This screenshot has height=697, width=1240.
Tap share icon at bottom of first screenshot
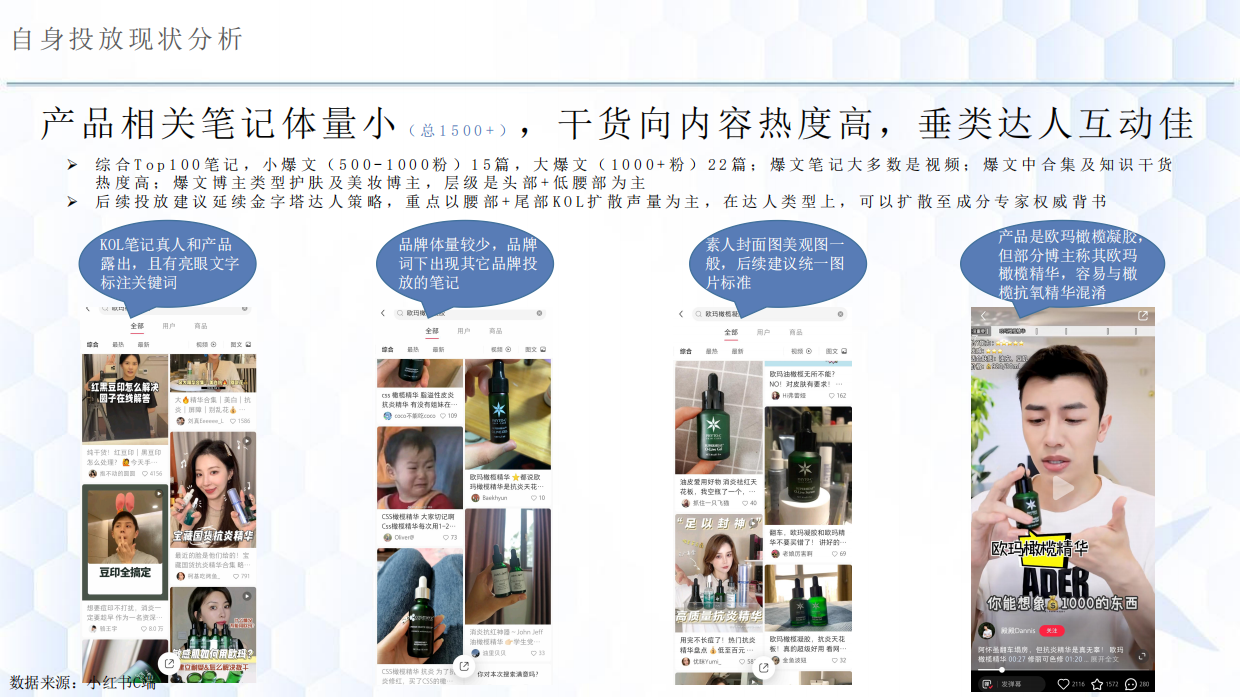tap(168, 662)
